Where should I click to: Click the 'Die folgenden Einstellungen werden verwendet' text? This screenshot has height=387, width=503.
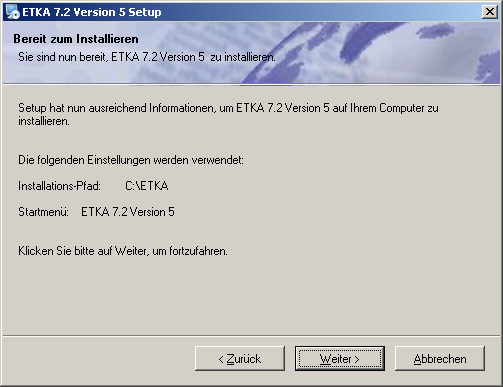point(131,160)
